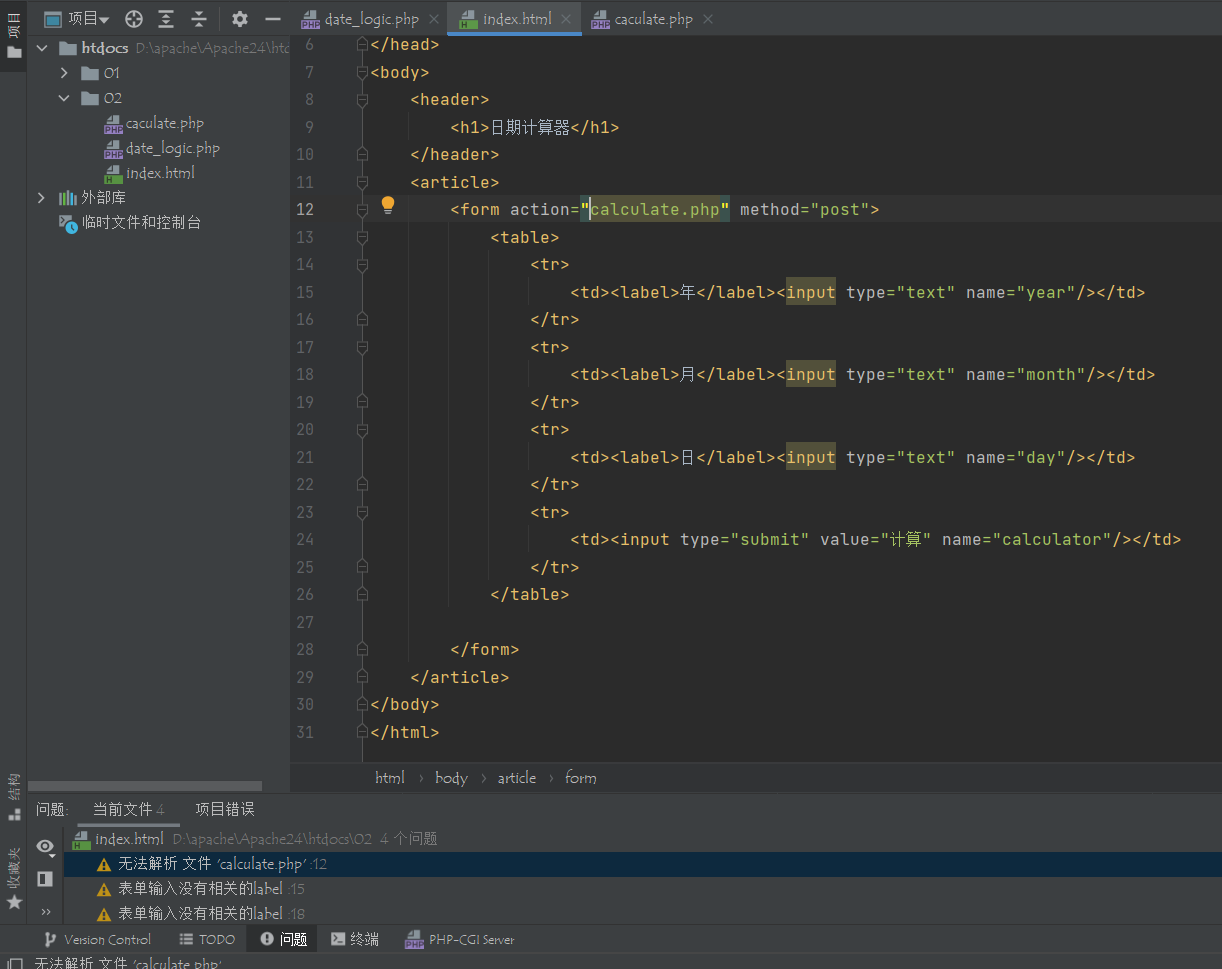
Task: Click the yellow lightbulb quick-fix icon
Action: (388, 206)
